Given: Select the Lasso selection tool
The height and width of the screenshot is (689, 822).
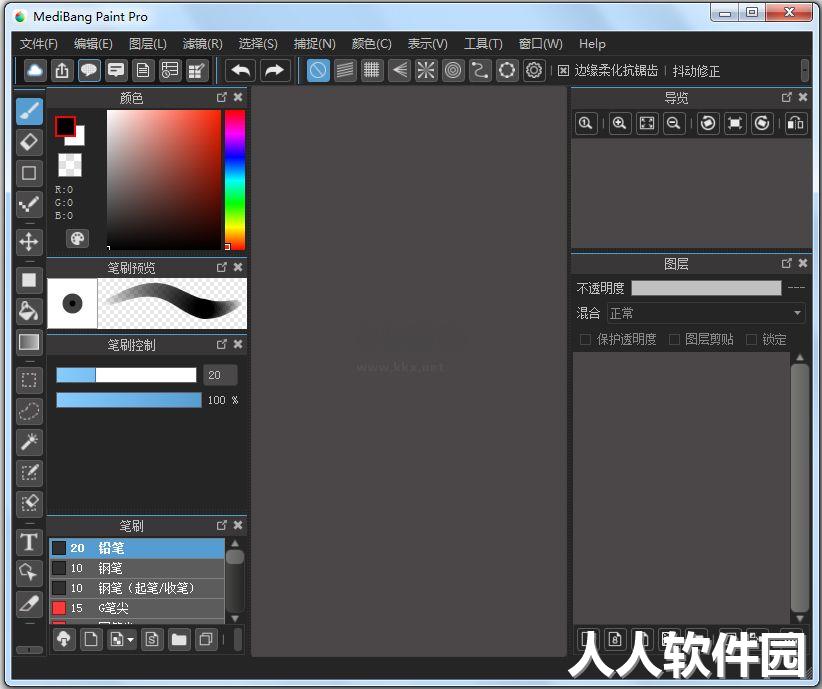Looking at the screenshot, I should (x=29, y=411).
